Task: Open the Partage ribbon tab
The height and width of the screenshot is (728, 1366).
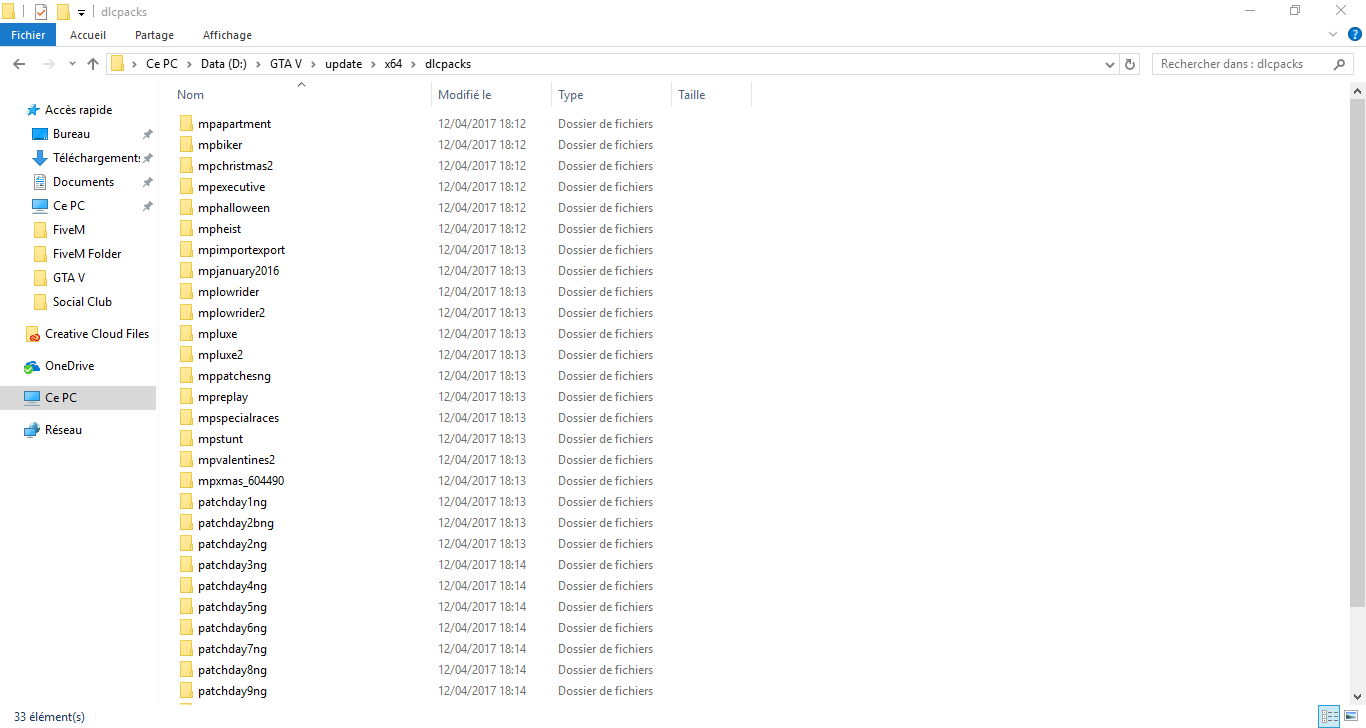Action: (x=154, y=35)
